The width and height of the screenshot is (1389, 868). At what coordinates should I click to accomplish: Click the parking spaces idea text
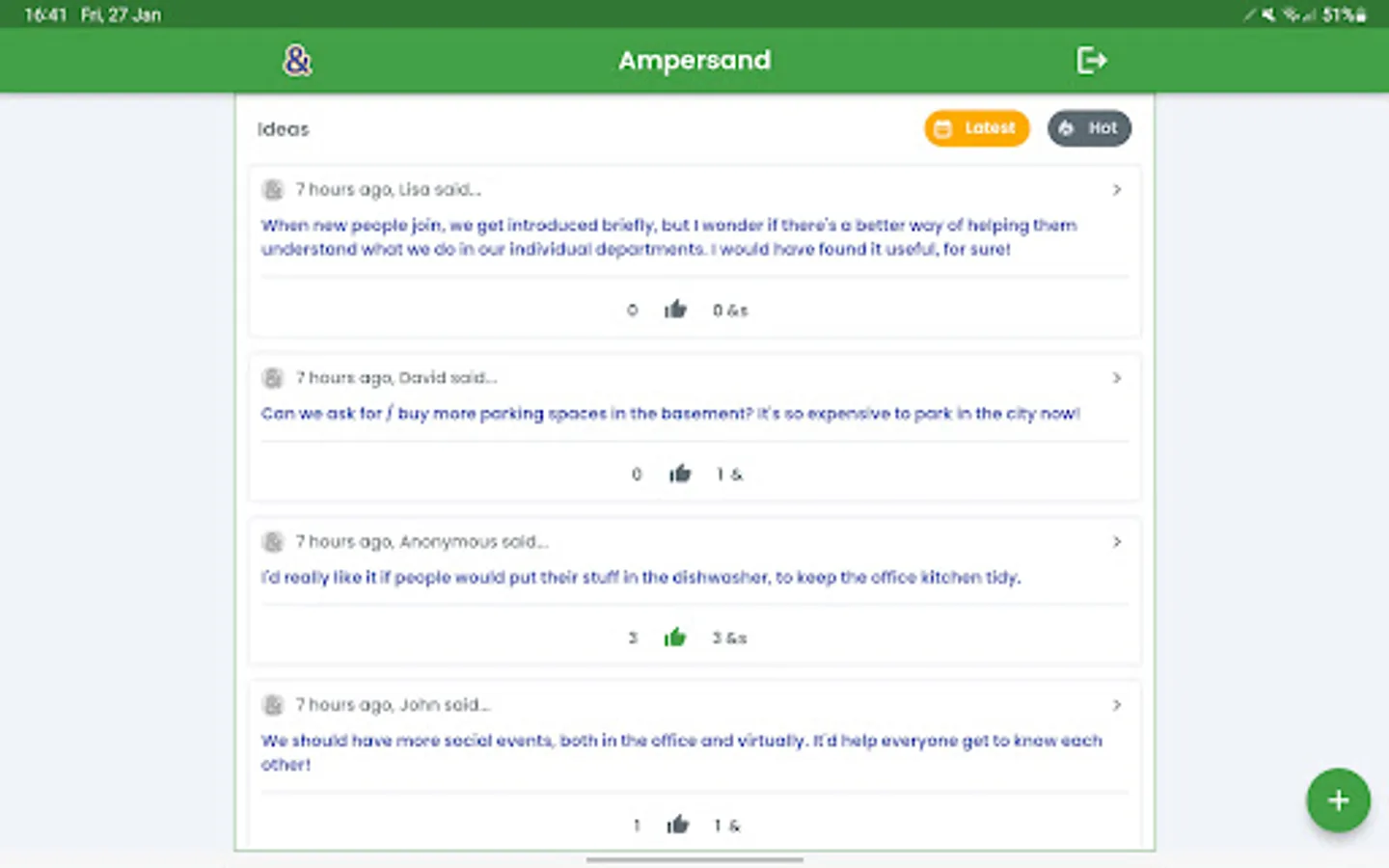point(670,414)
